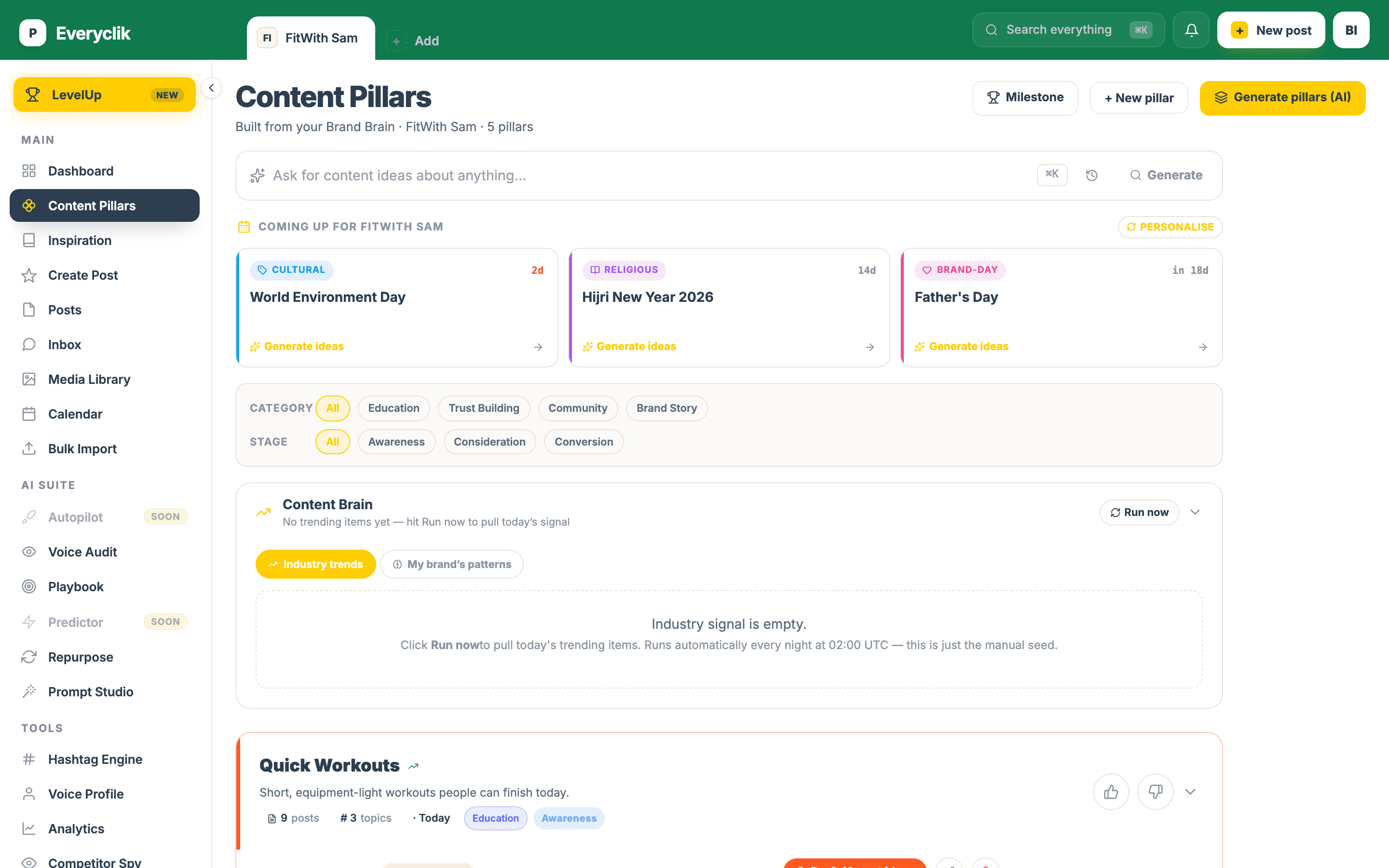
Task: Click the thumbs down on Quick Workouts
Action: click(x=1155, y=792)
